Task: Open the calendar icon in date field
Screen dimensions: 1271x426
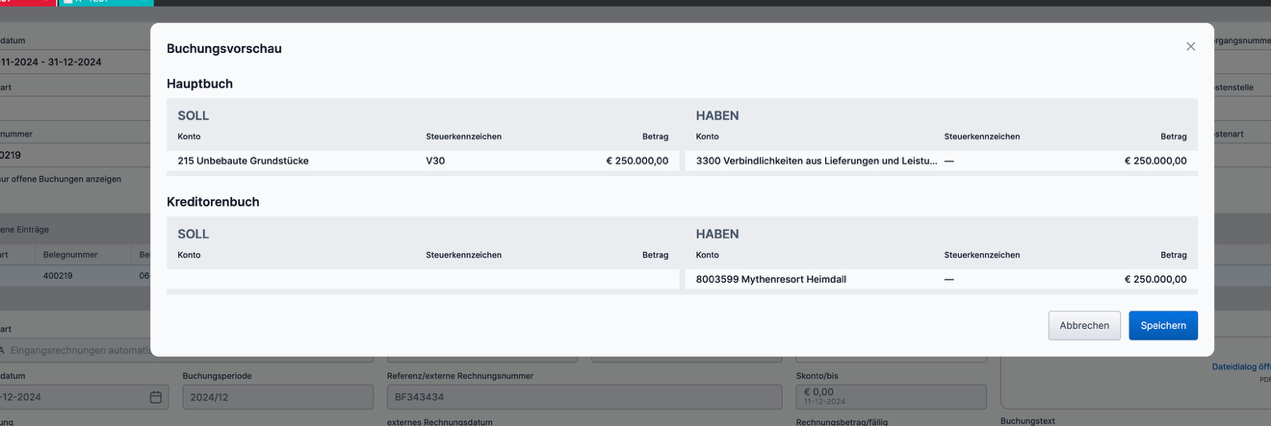Action: 156,397
